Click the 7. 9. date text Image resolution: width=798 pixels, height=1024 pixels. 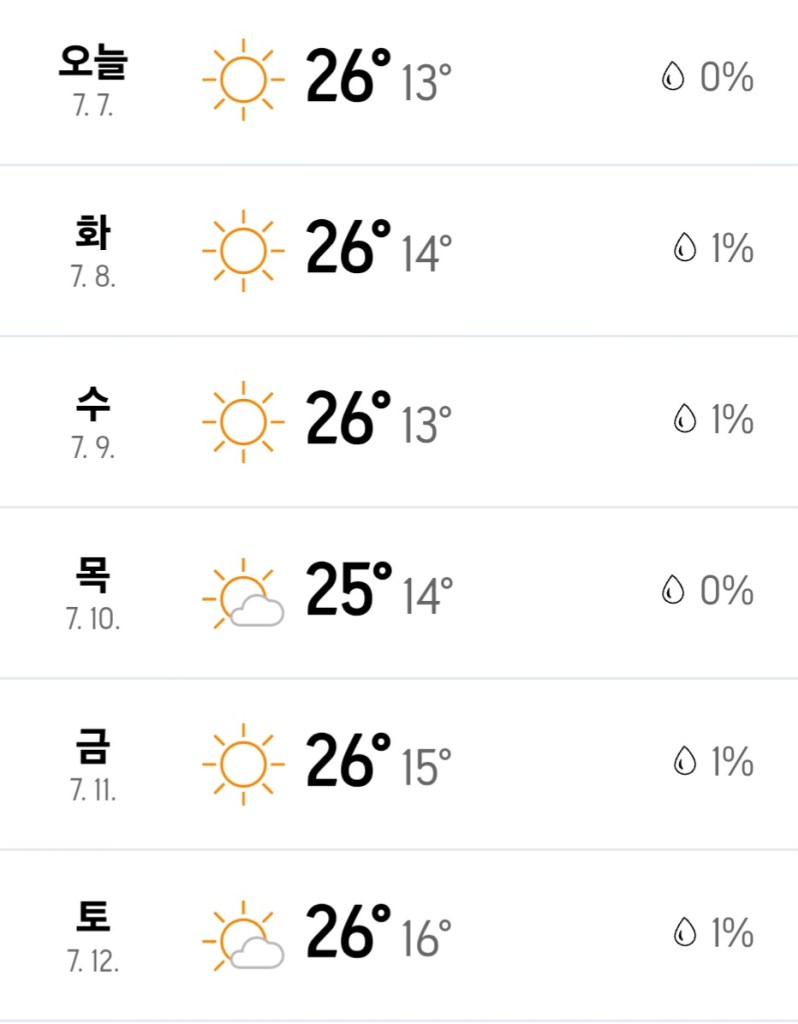click(x=93, y=449)
